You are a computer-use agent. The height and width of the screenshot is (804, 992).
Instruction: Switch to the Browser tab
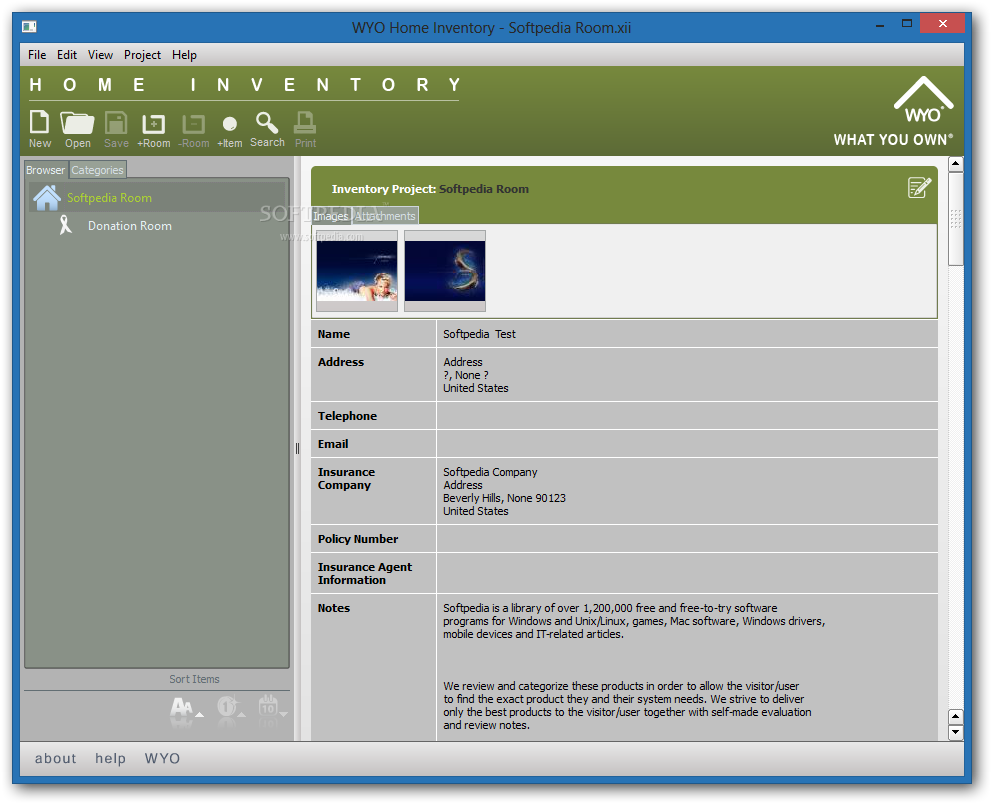click(46, 170)
